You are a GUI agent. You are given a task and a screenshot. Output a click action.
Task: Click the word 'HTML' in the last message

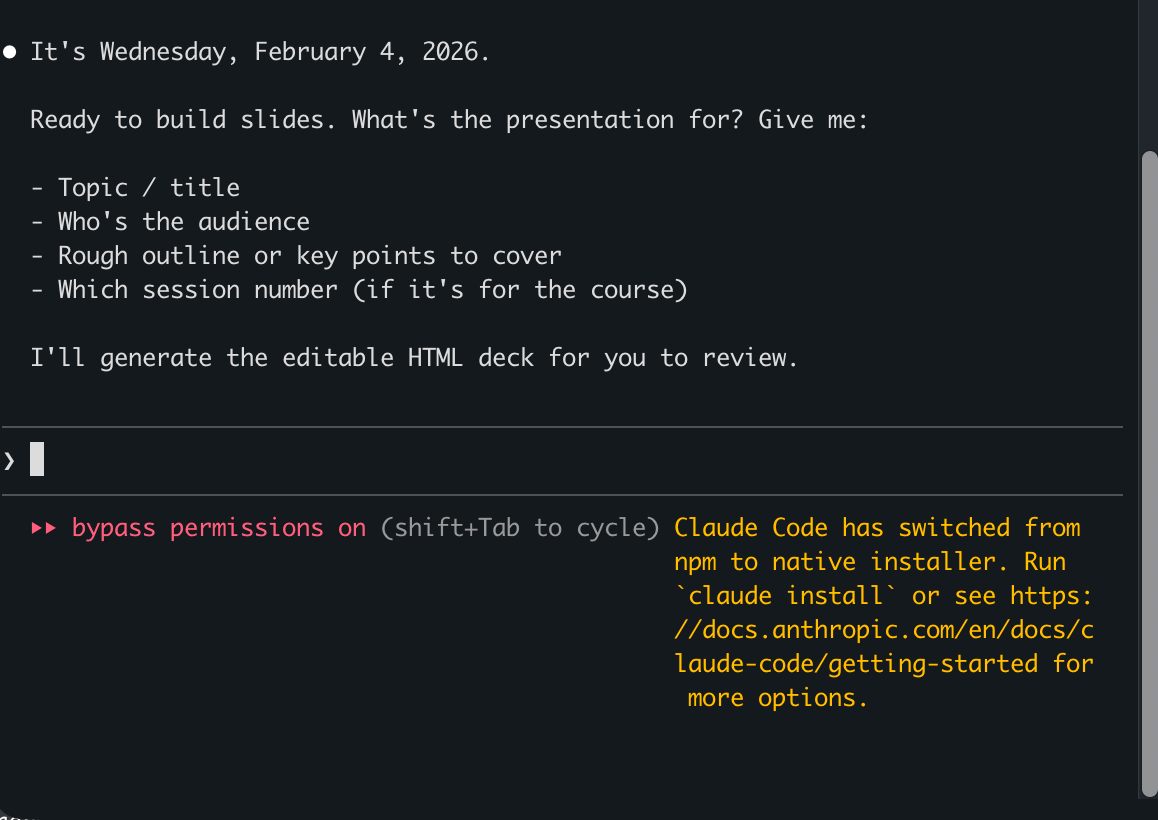(x=435, y=358)
